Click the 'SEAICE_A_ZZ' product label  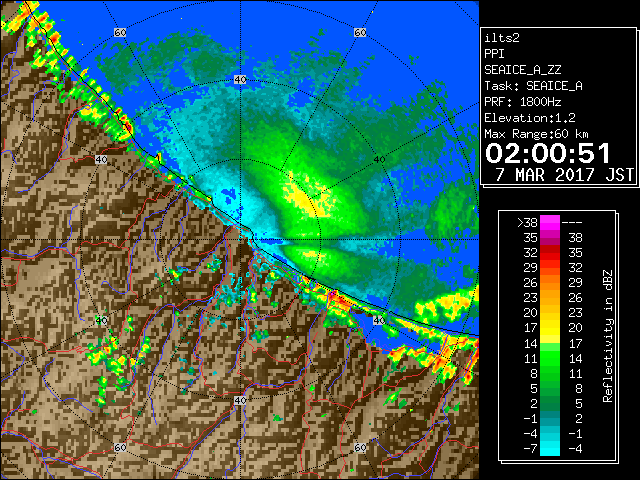[522, 70]
